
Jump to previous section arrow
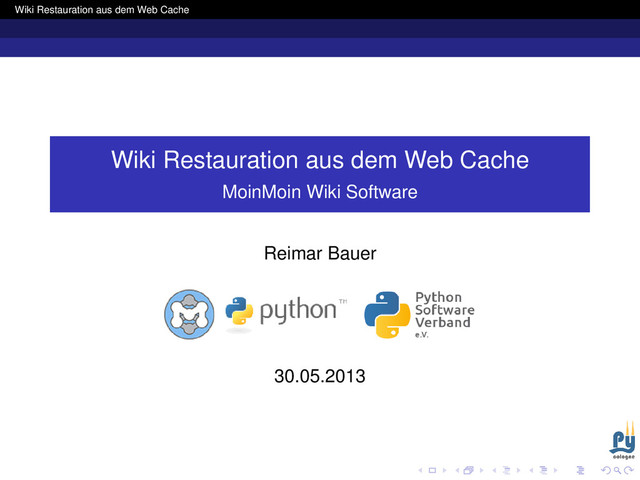[531, 470]
